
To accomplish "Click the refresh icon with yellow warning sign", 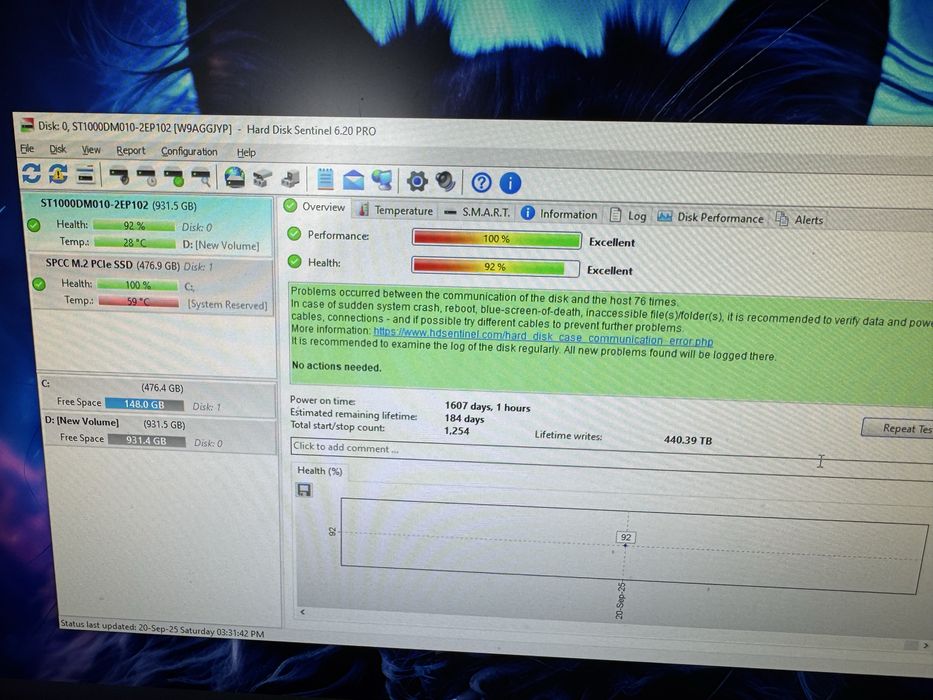I will pos(58,174).
